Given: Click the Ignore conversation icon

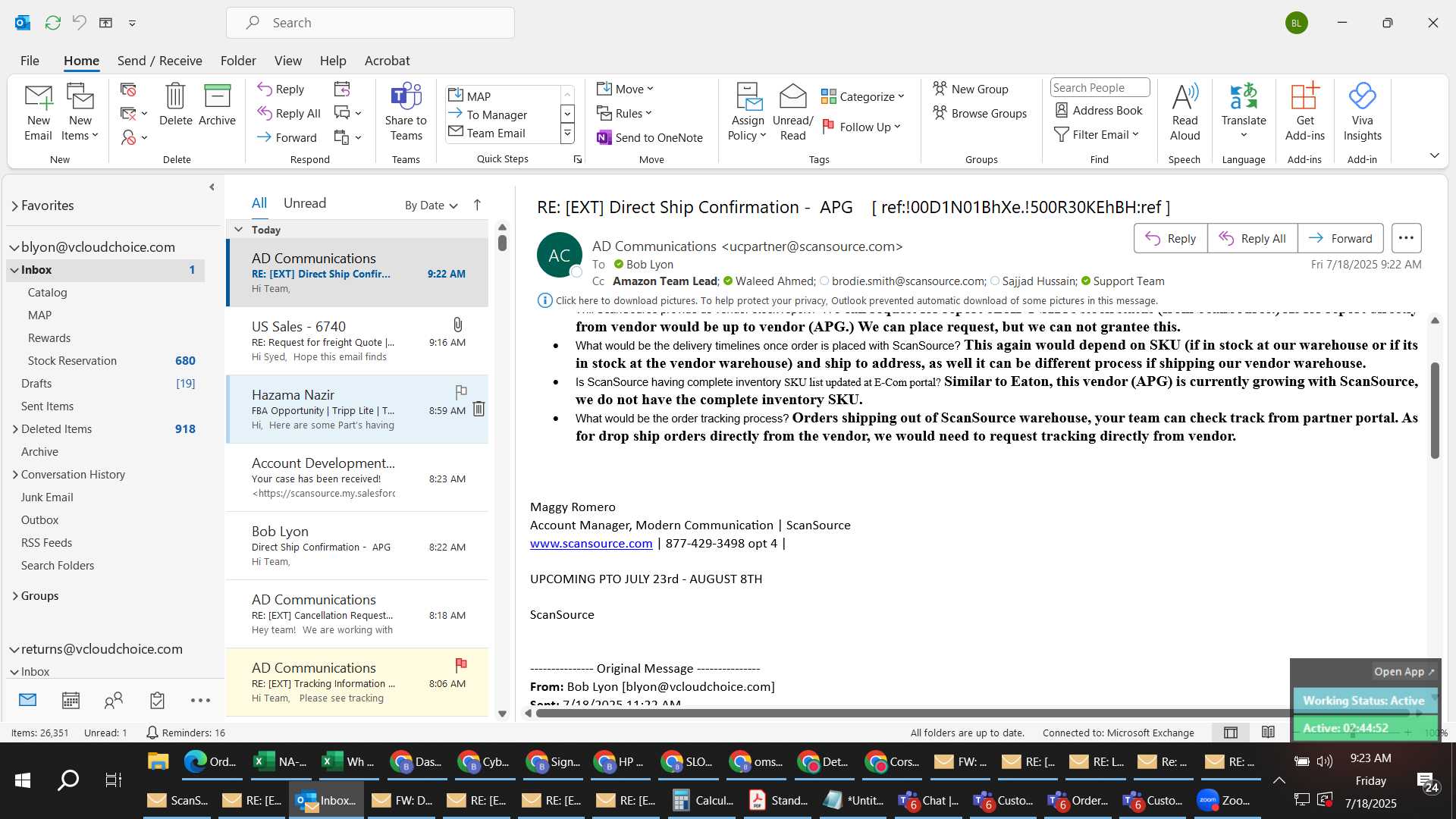Looking at the screenshot, I should [x=128, y=89].
